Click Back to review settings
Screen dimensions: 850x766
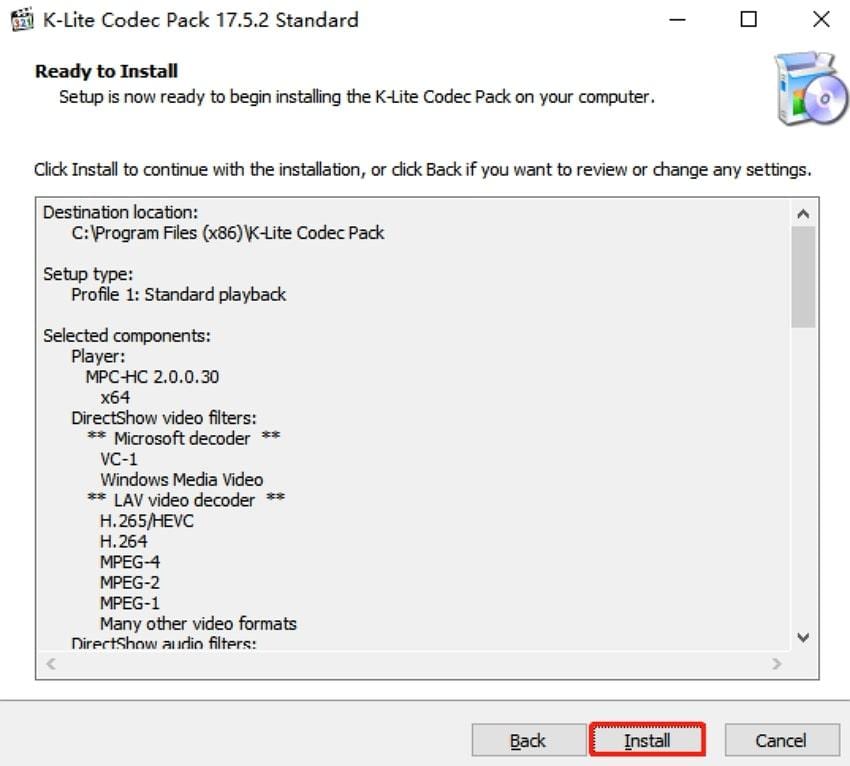(528, 741)
